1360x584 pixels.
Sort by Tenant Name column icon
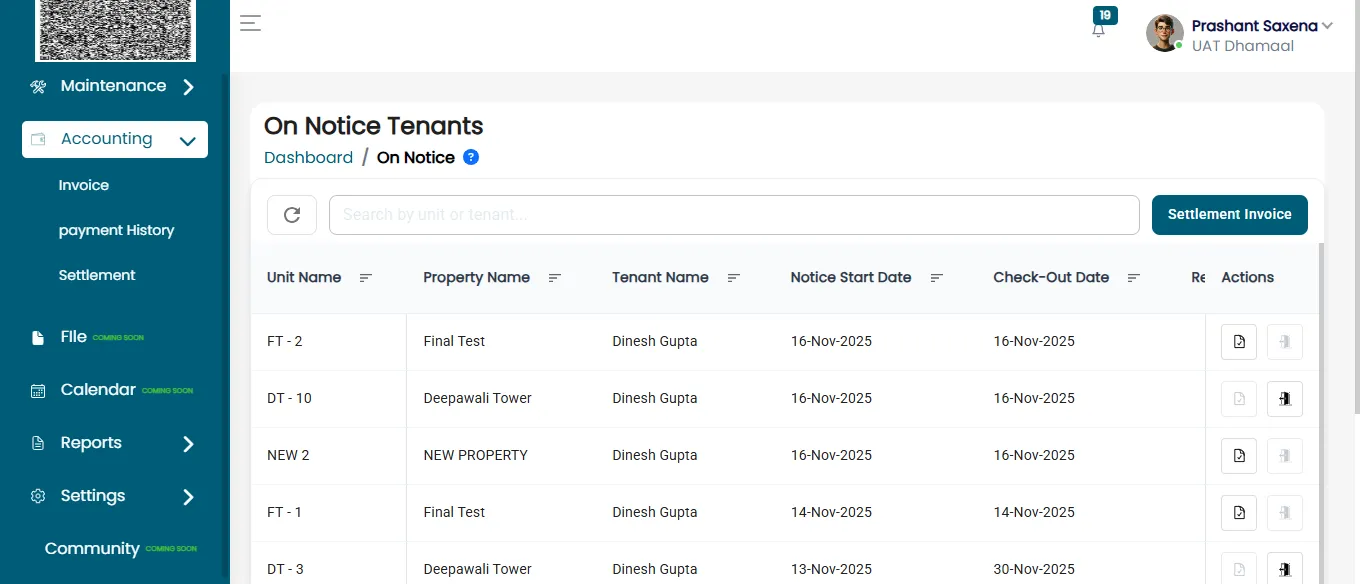pos(734,278)
